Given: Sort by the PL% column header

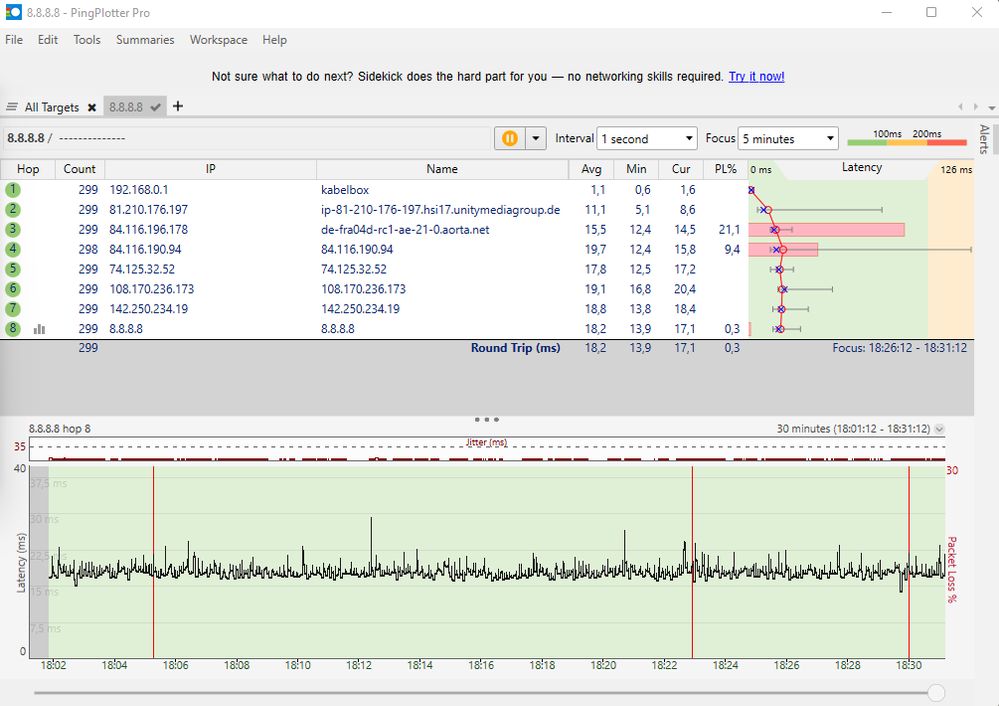Looking at the screenshot, I should (x=725, y=169).
